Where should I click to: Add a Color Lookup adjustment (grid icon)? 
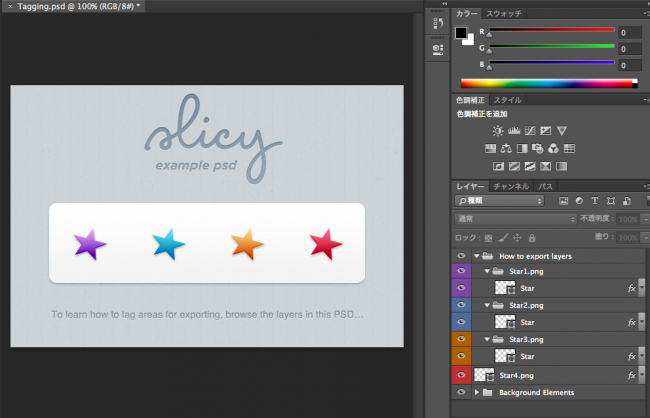(570, 148)
